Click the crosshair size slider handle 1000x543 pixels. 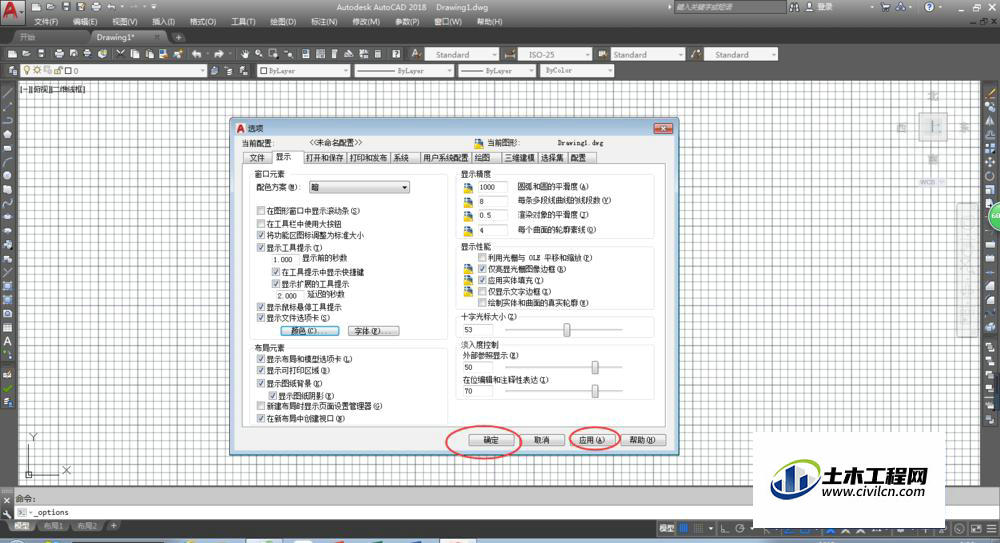[x=566, y=330]
